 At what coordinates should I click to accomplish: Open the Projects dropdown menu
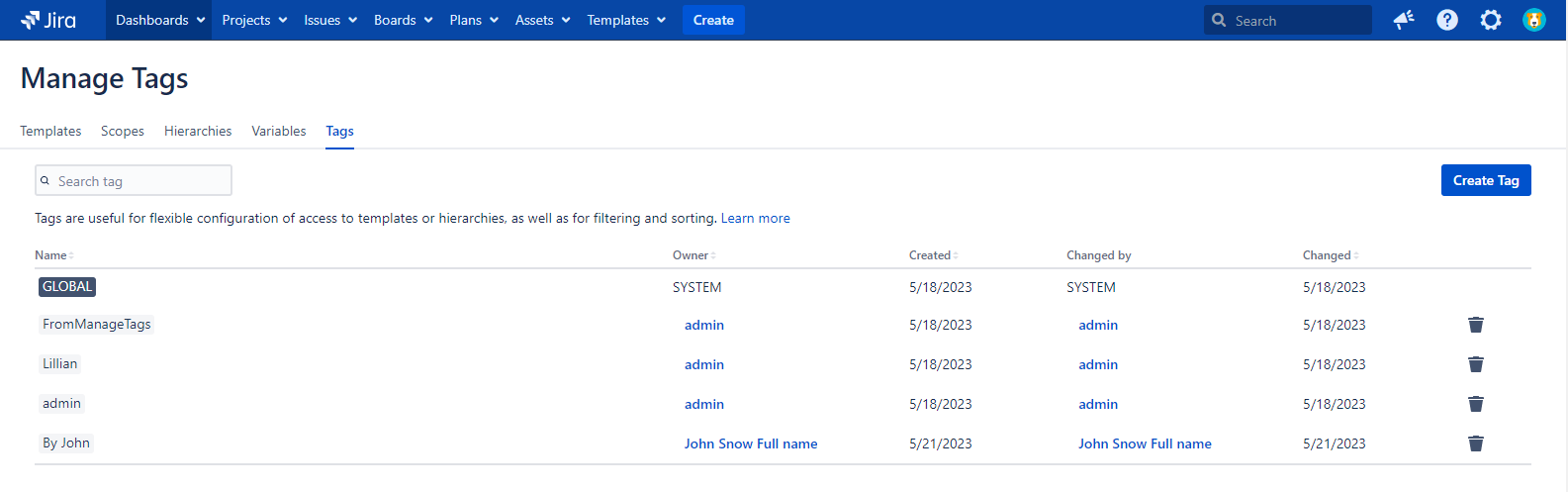click(254, 20)
